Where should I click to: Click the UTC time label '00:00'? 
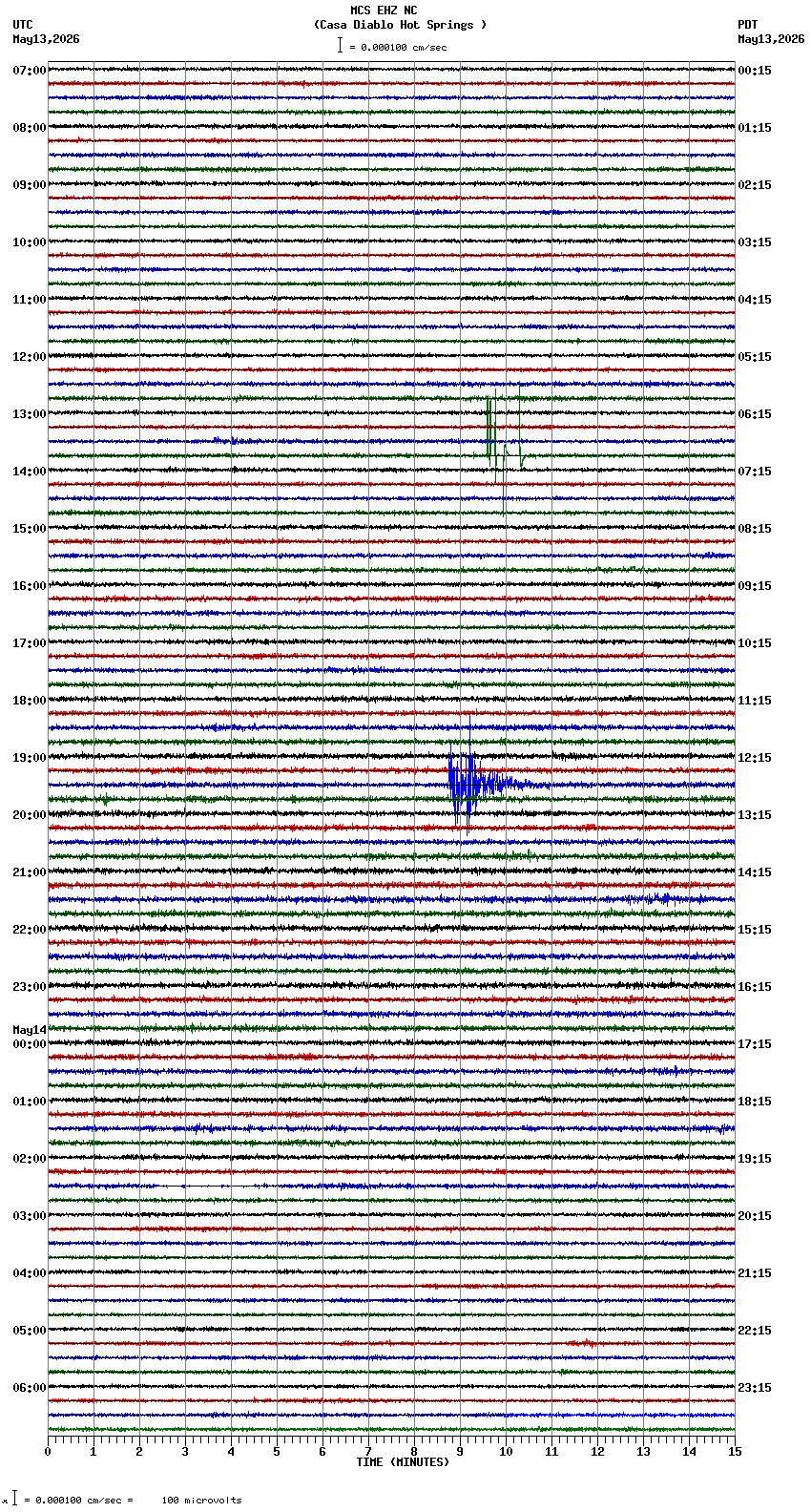coord(30,1044)
